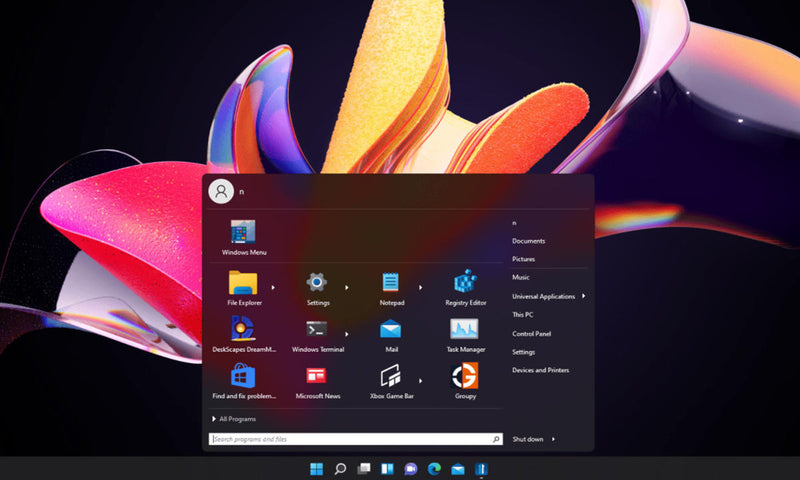Open the user folder 'n' in right column
This screenshot has height=480, width=800.
[x=514, y=223]
